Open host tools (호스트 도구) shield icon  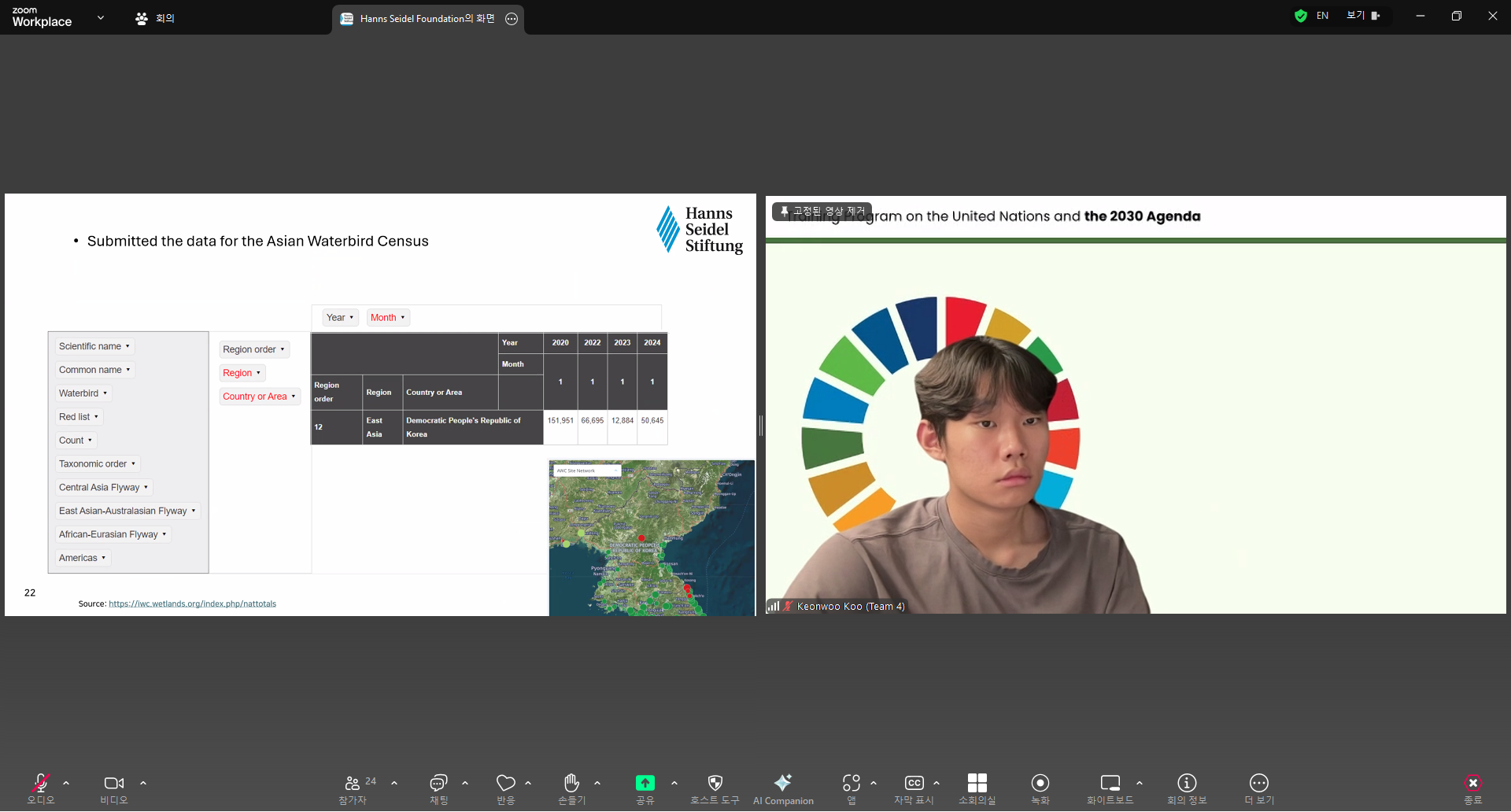[715, 783]
